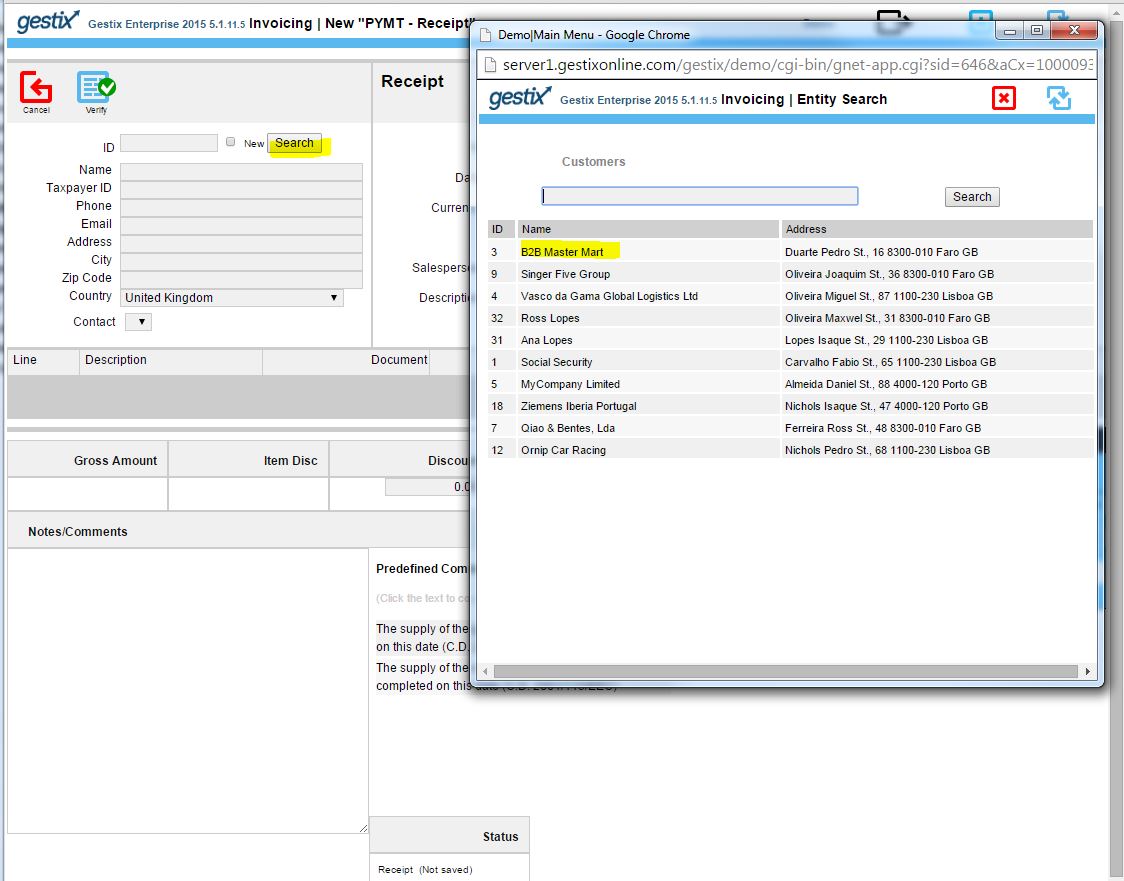Click the Phone input field
The width and height of the screenshot is (1124, 881).
click(x=241, y=207)
